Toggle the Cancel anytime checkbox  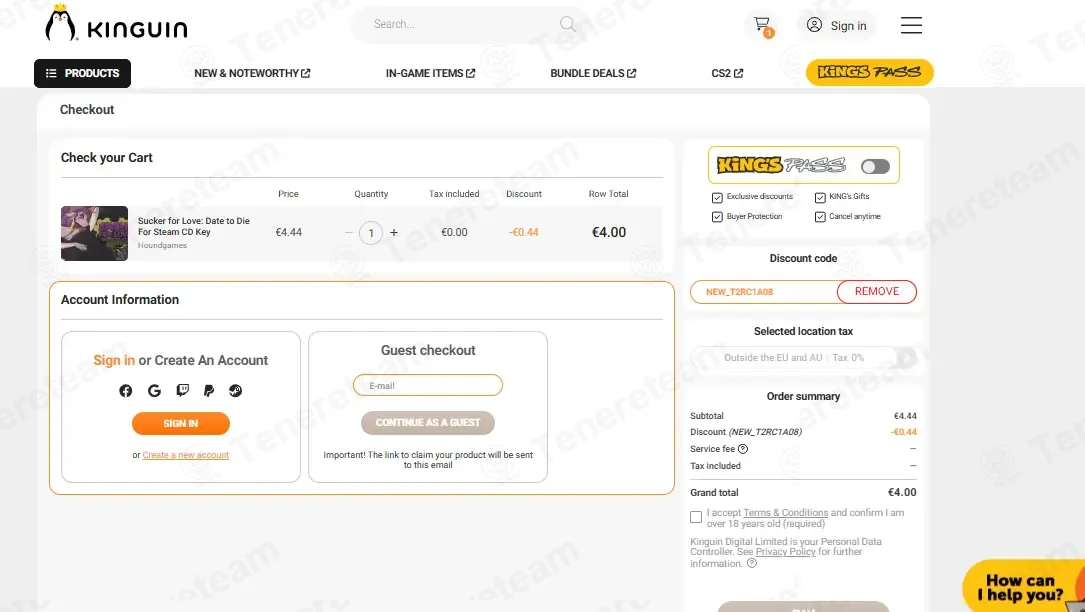[820, 217]
